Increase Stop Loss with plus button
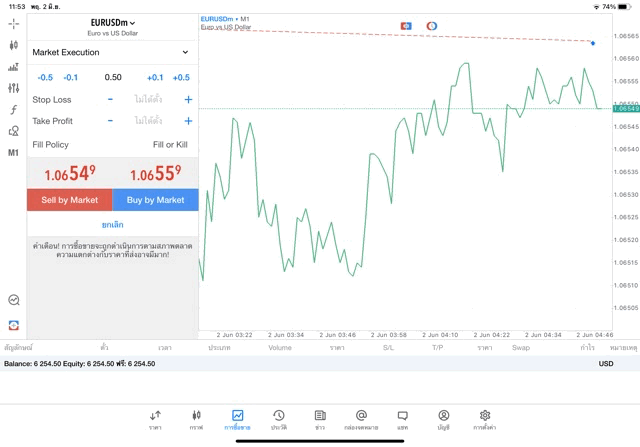Viewport: 640px width, 447px height. point(188,99)
